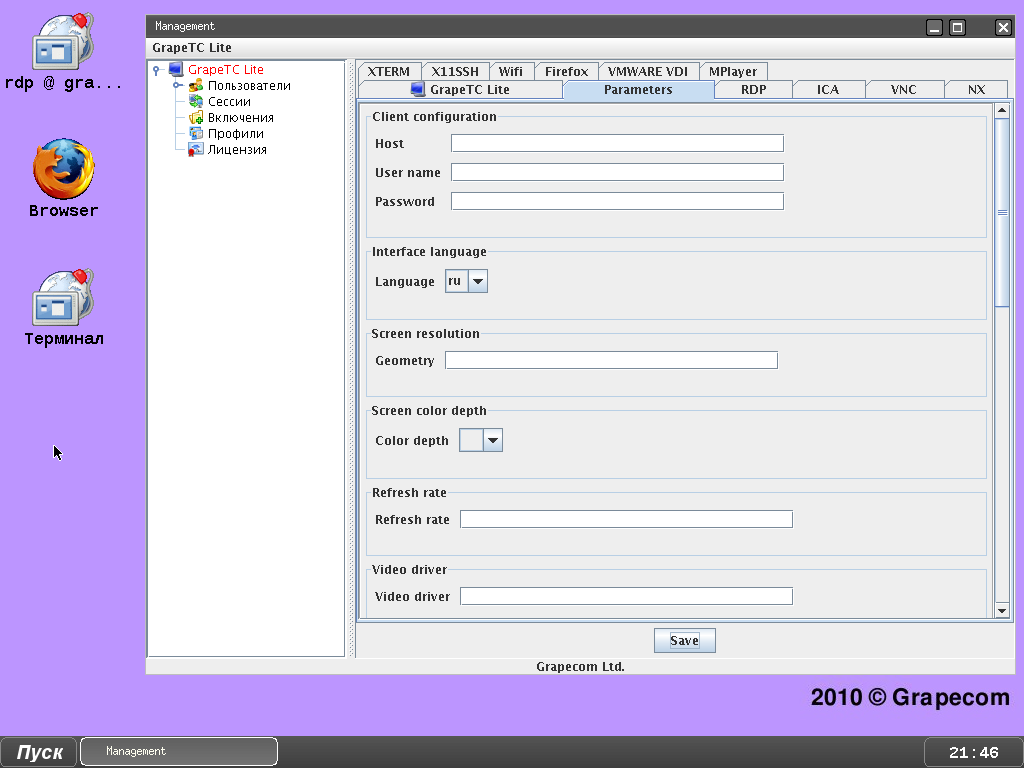Click the GrapeTC Lite computer icon in tree
The height and width of the screenshot is (768, 1024).
pos(176,69)
